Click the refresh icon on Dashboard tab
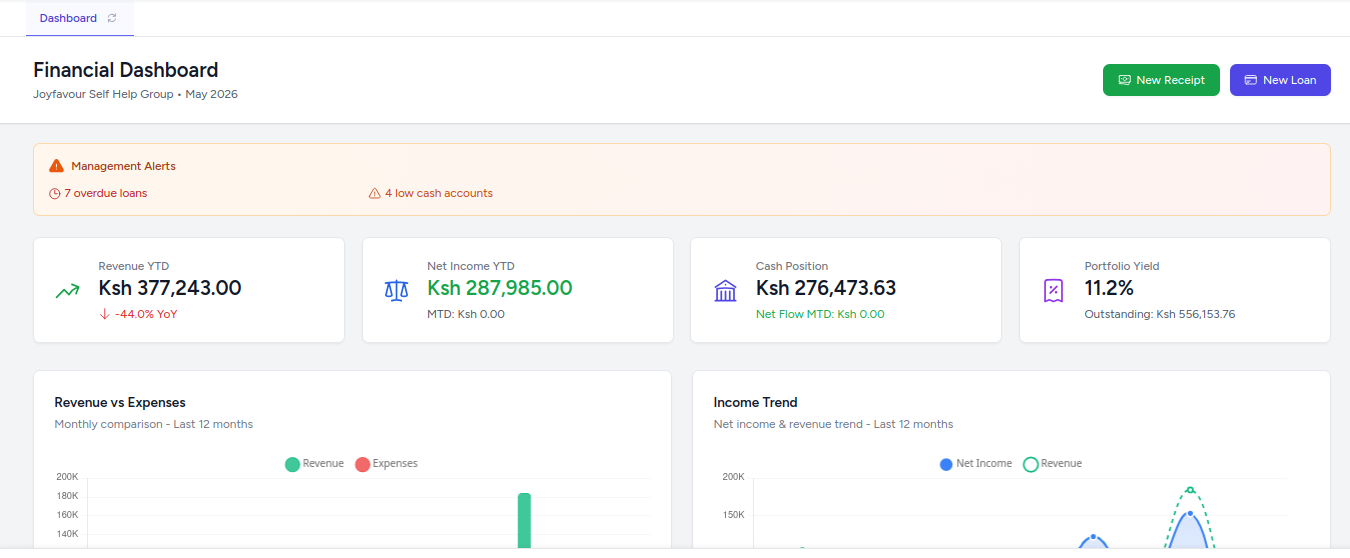The width and height of the screenshot is (1350, 558). coord(112,18)
